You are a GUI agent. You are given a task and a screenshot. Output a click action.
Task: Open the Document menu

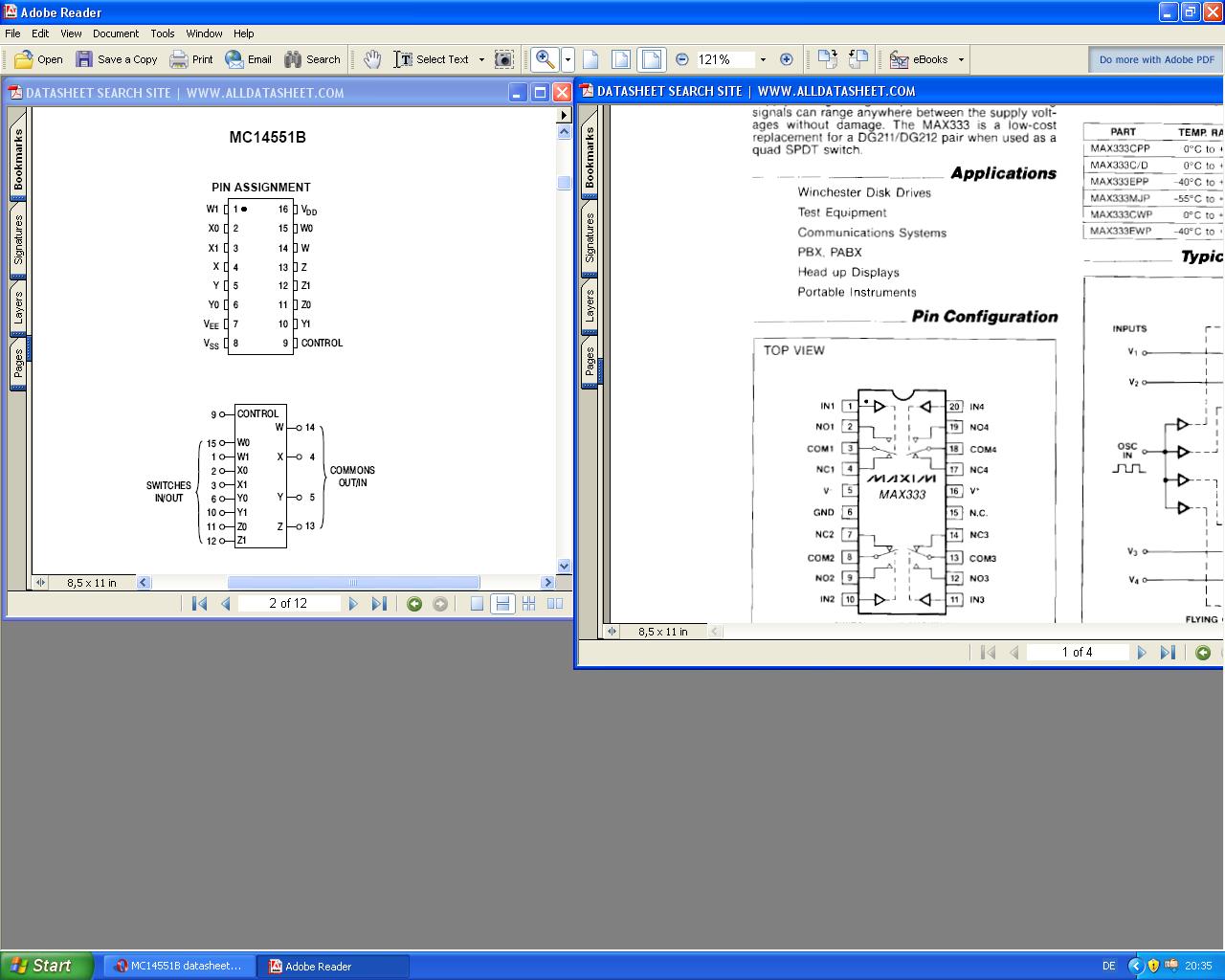point(116,33)
